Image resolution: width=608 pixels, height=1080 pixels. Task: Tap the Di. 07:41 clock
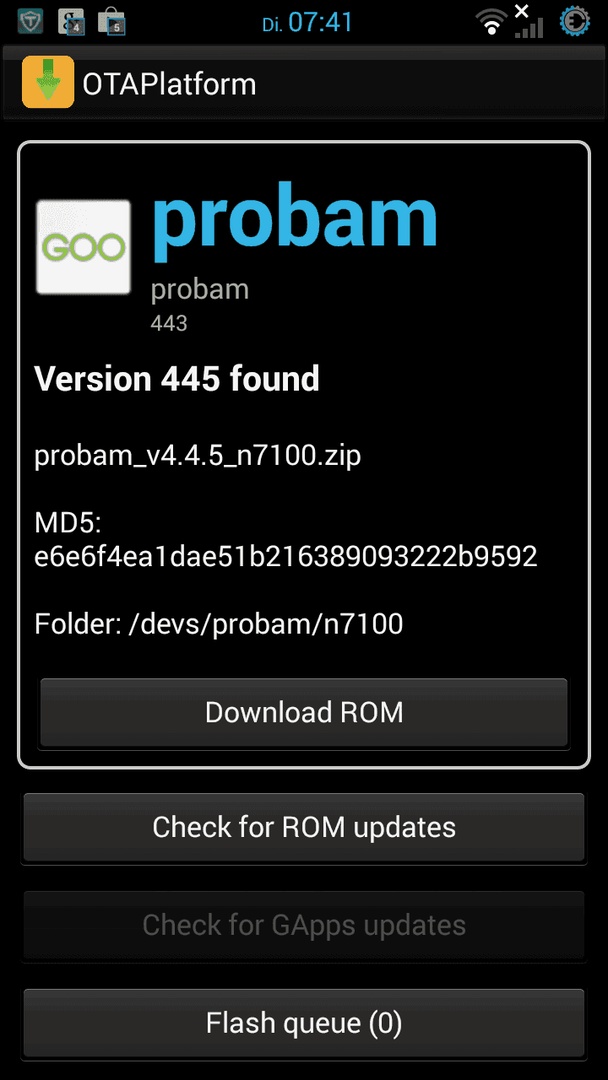(307, 22)
